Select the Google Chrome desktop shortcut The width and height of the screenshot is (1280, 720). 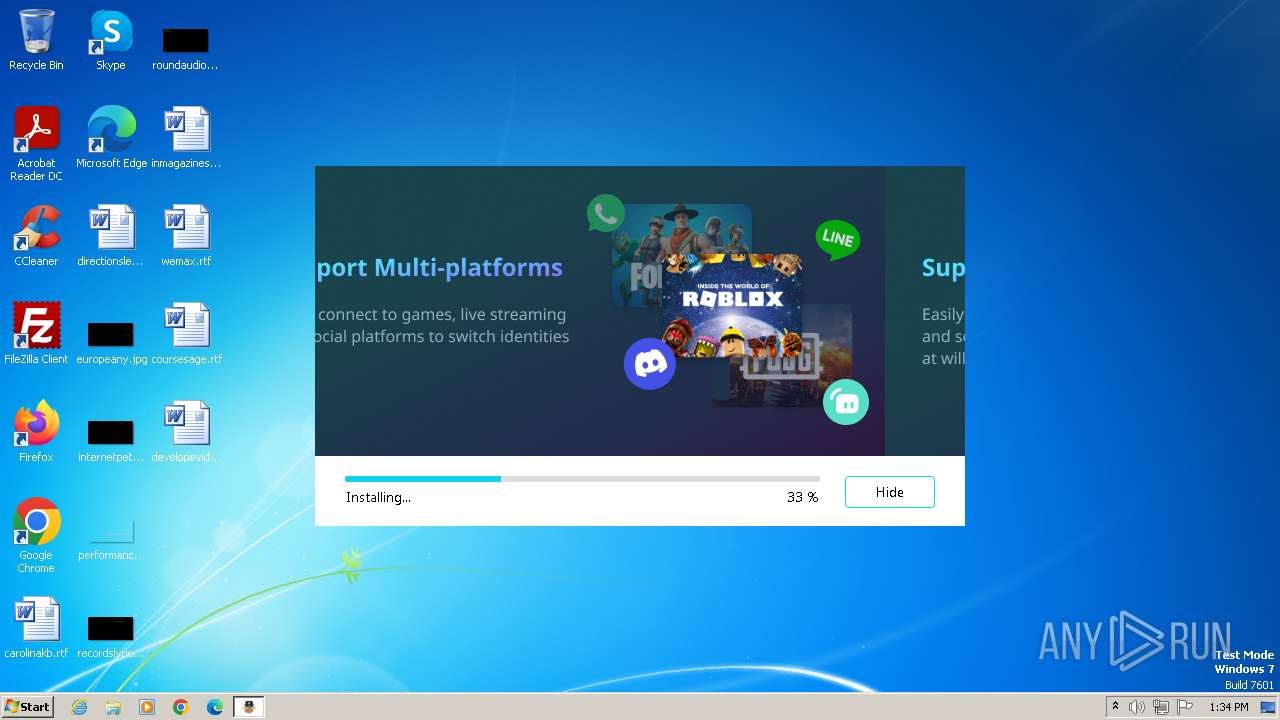point(36,536)
